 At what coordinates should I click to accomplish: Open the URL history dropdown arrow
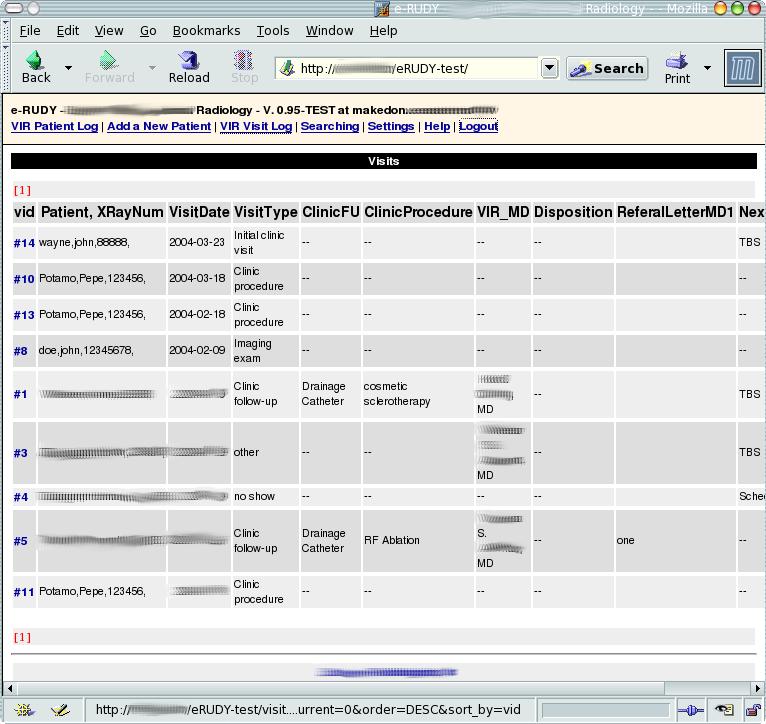coord(550,68)
